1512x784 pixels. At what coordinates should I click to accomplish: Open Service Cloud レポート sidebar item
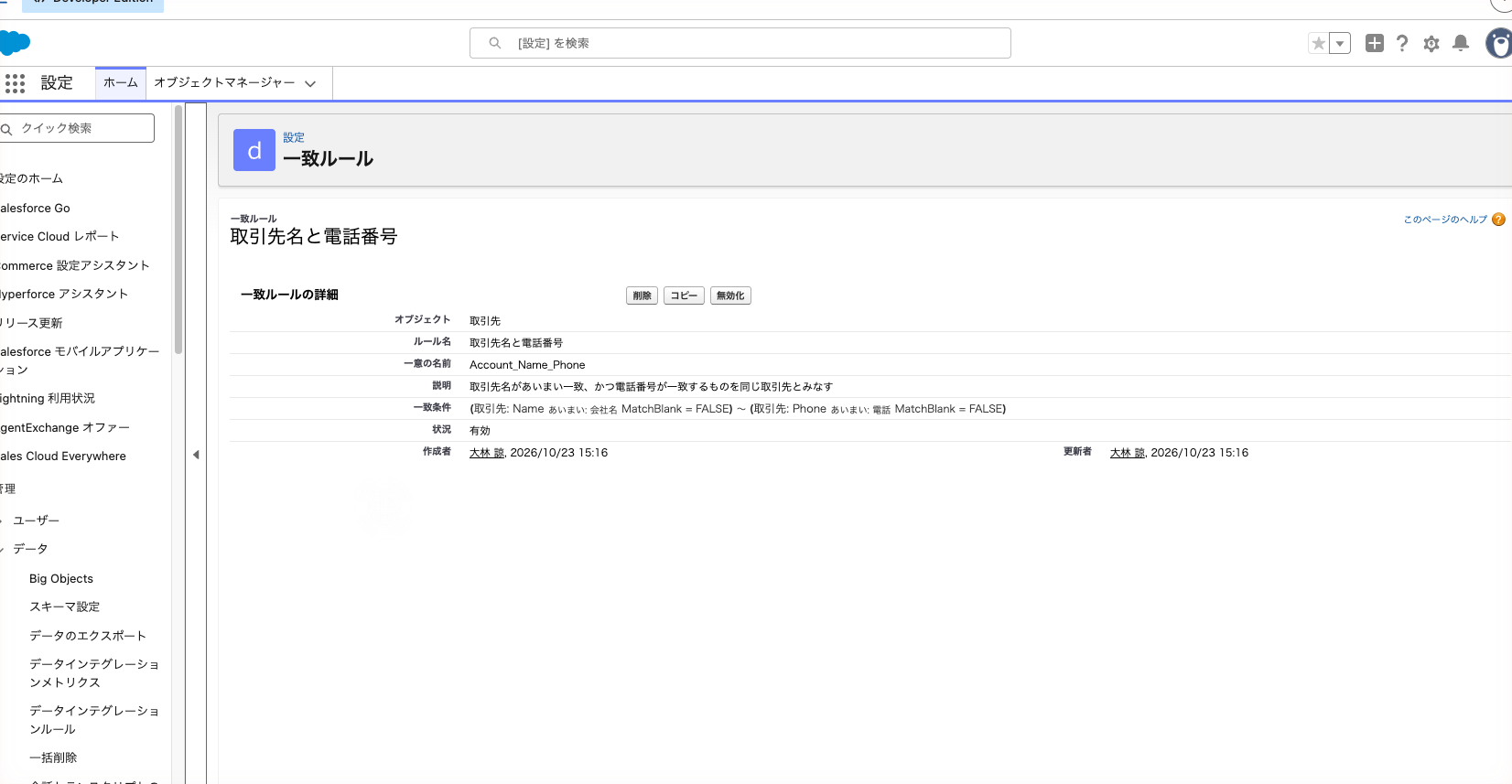click(x=59, y=236)
